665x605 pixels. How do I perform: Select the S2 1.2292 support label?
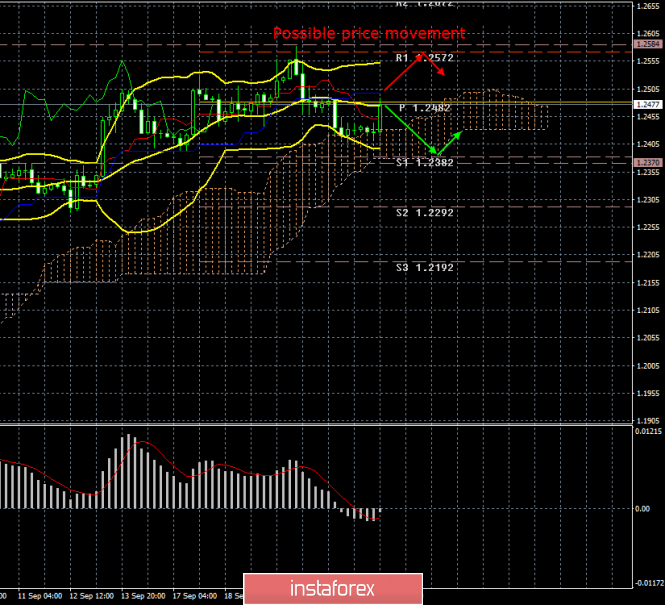(x=425, y=212)
